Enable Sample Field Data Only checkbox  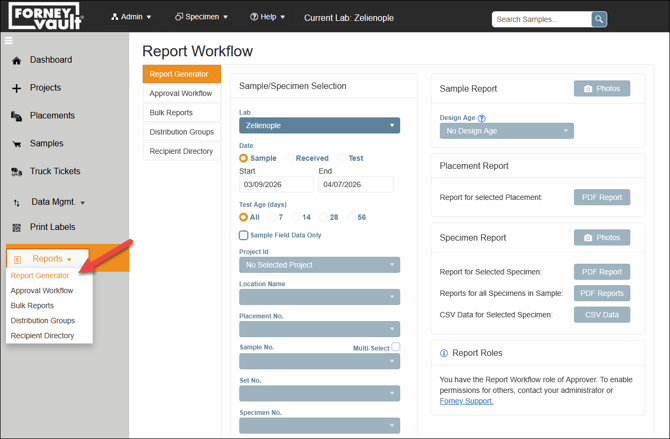tap(243, 235)
